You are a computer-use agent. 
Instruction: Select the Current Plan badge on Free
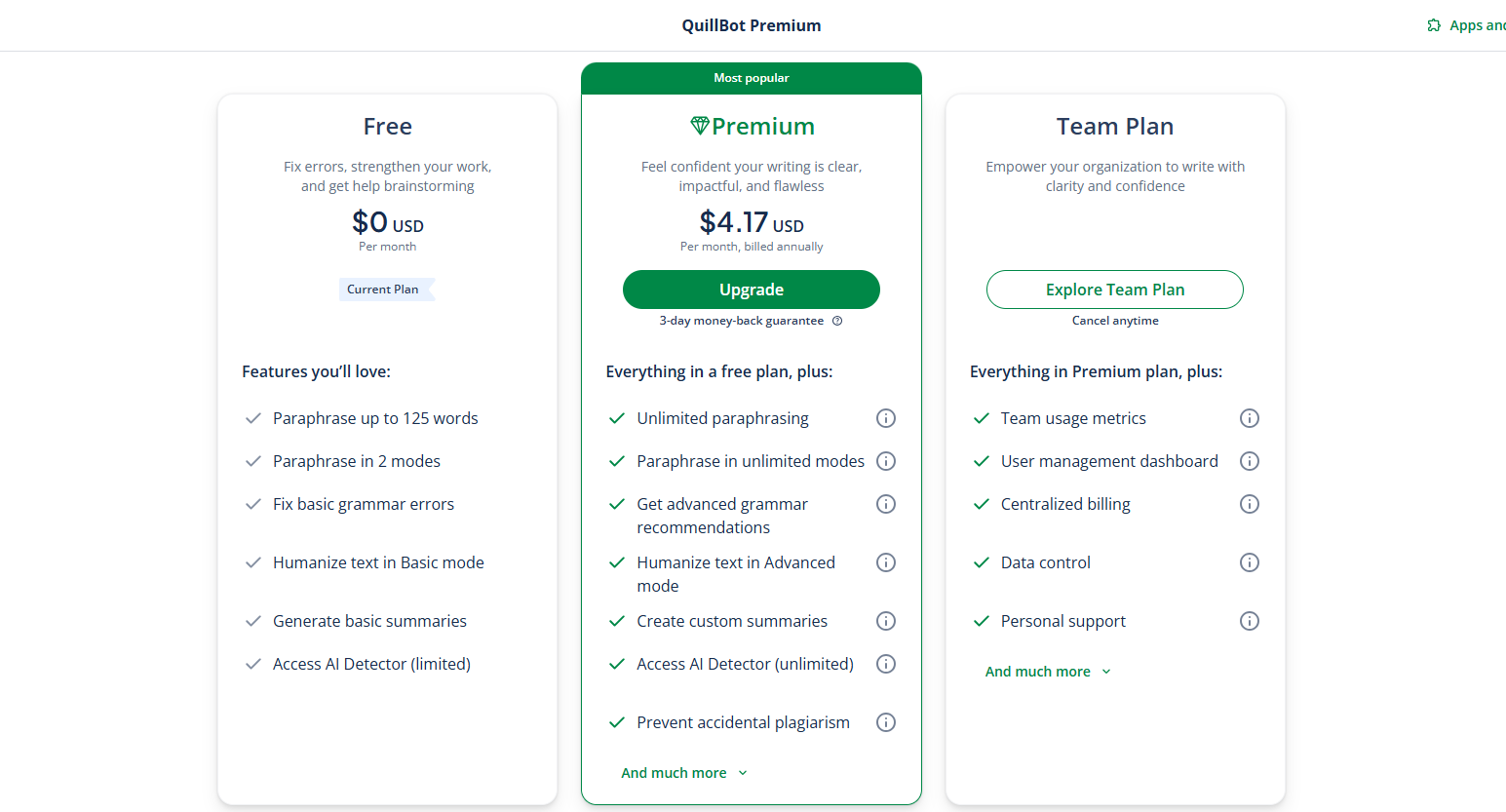click(x=387, y=290)
